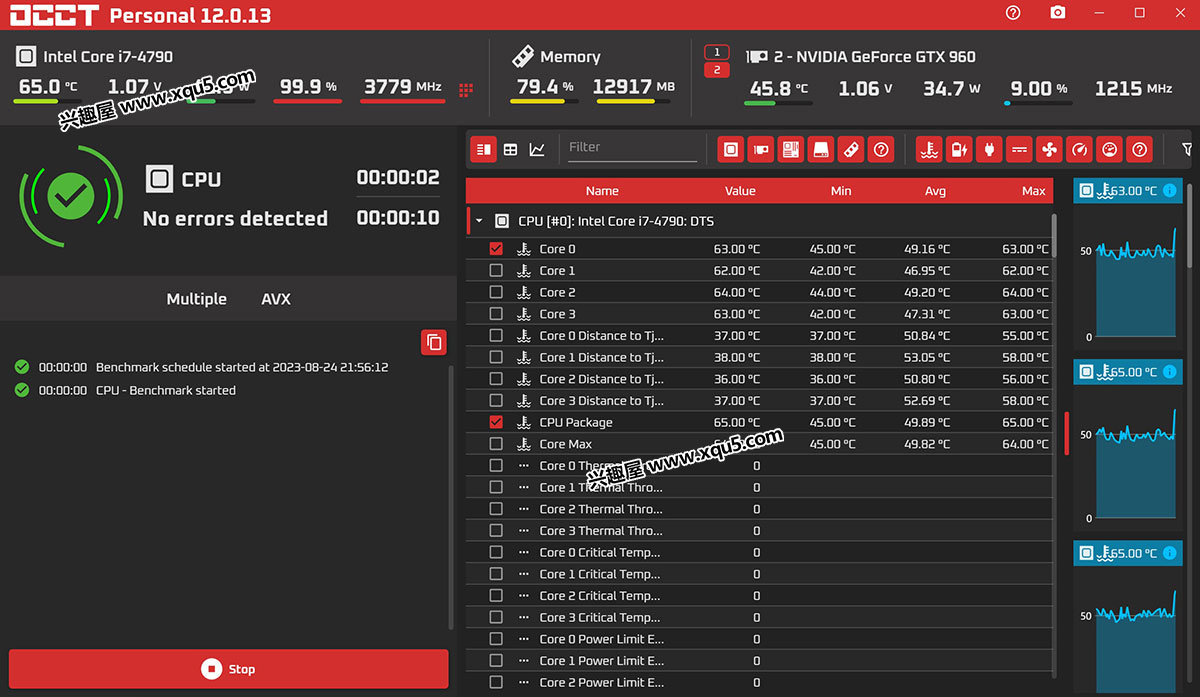Toggle the motherboard hardware filter icon

click(791, 149)
